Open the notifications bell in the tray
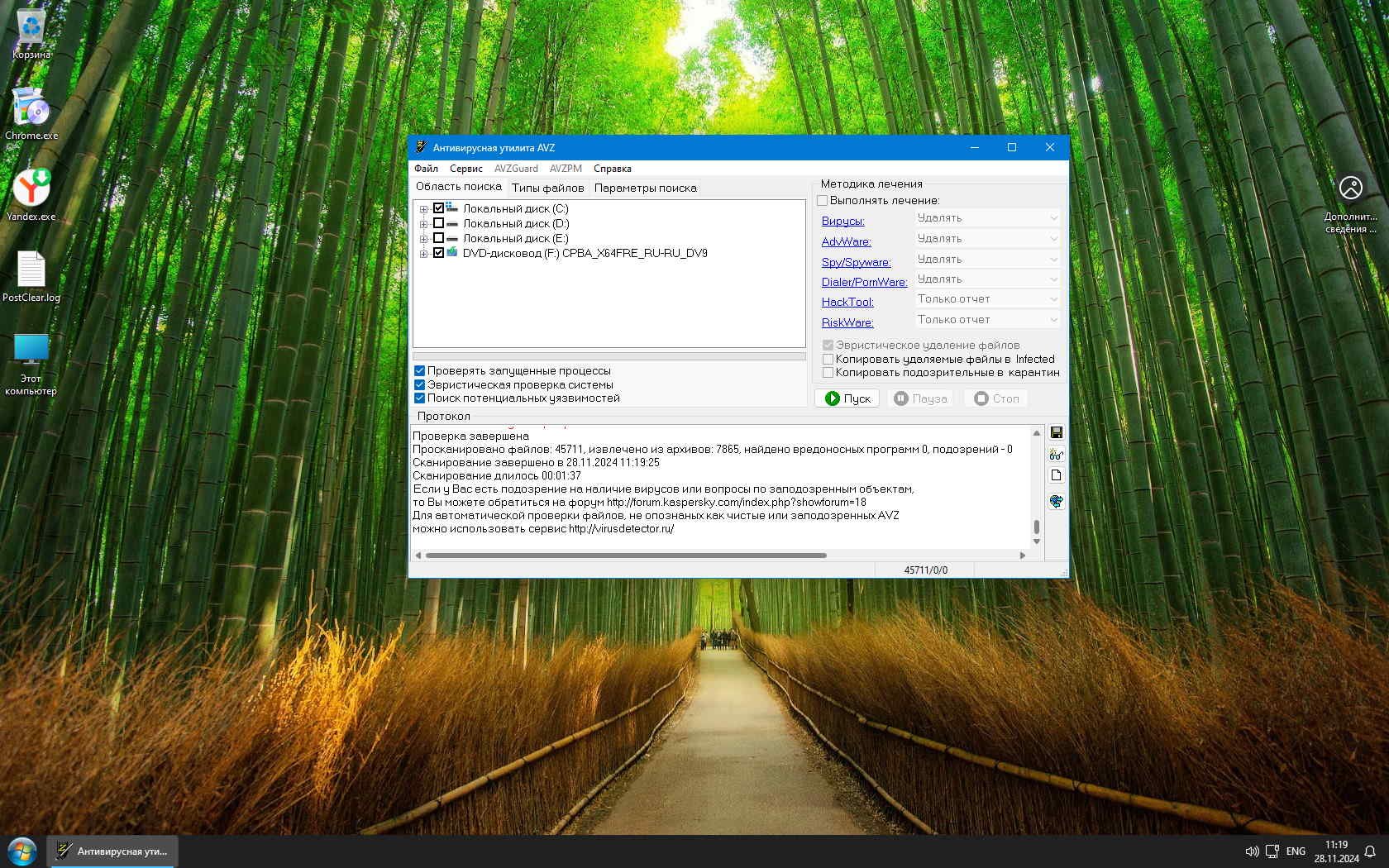The width and height of the screenshot is (1389, 868). coord(1370,851)
